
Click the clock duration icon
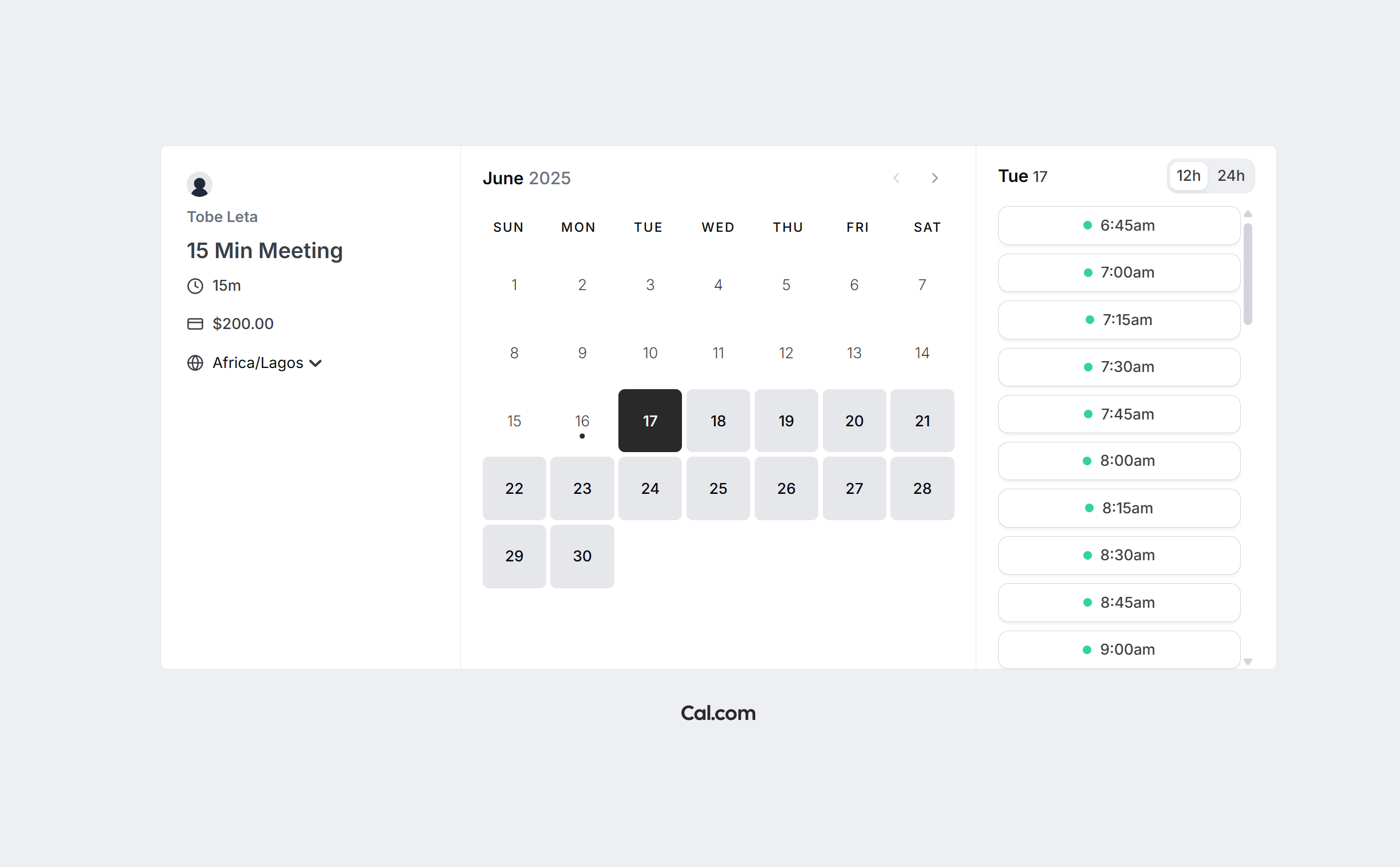click(x=195, y=286)
